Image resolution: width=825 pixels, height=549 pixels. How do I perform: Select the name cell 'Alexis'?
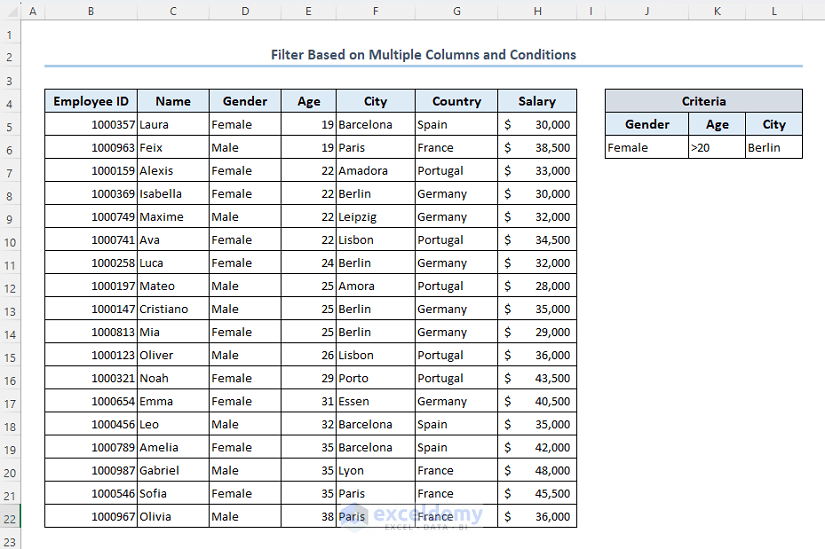[x=173, y=171]
